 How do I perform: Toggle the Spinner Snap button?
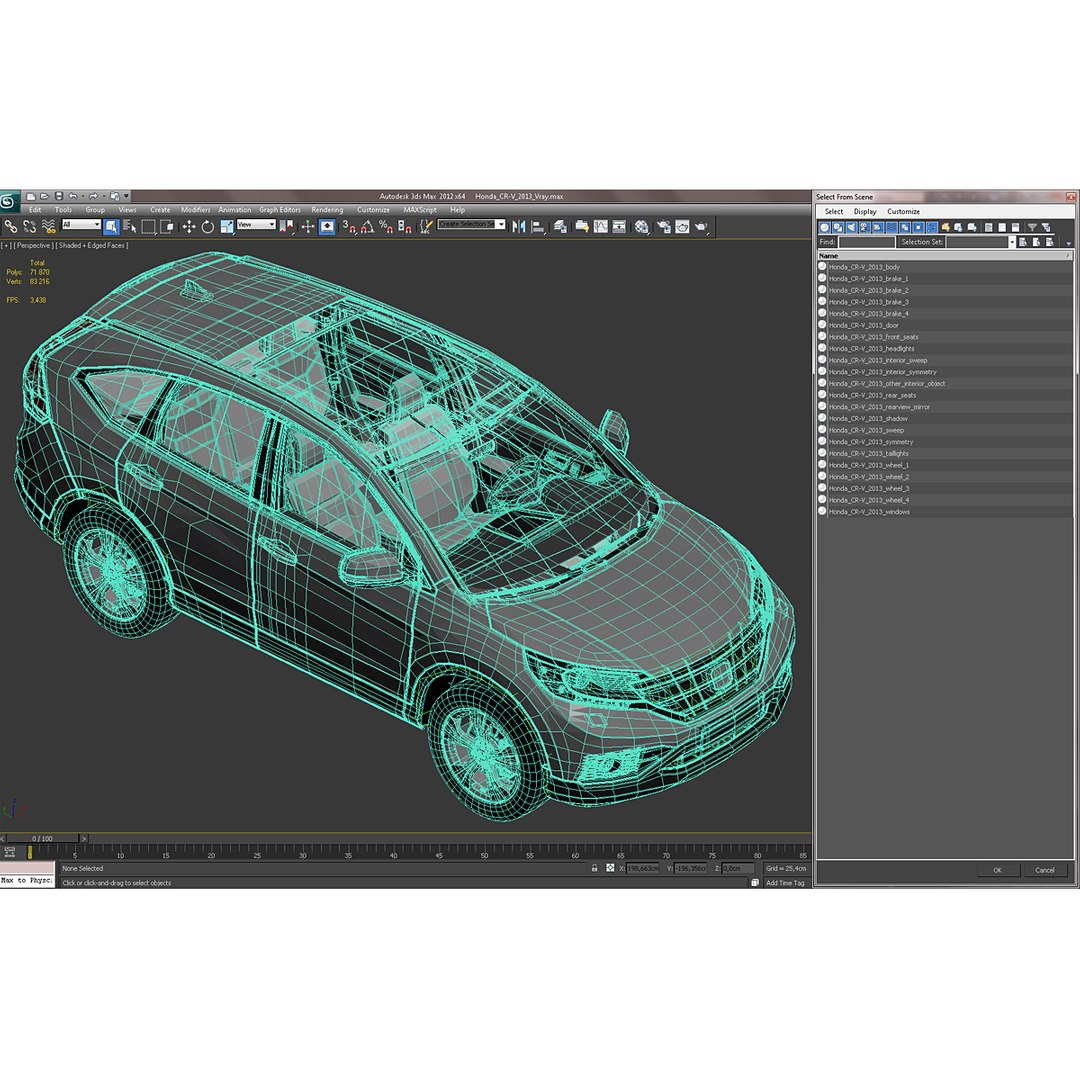point(405,226)
